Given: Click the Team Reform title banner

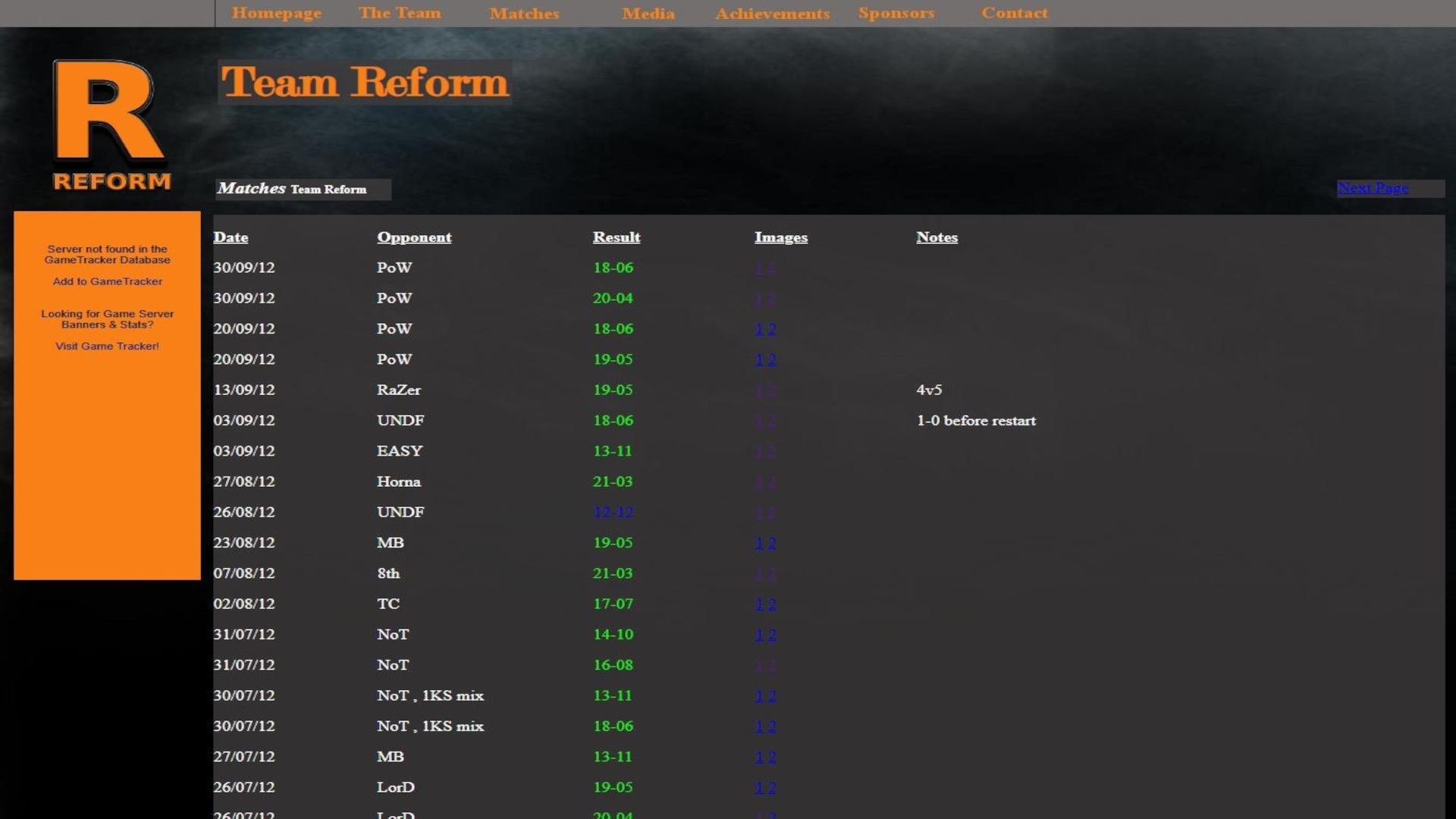Looking at the screenshot, I should [364, 82].
